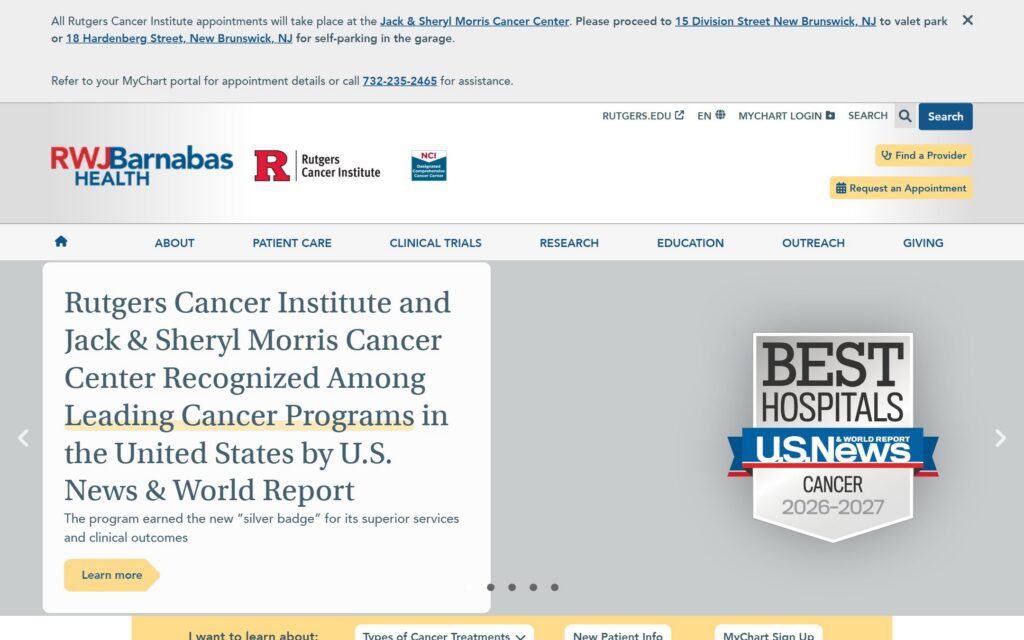Click the headline starting "Rutgers Cancer Institute and"
Viewport: 1024px width, 640px height.
257,396
